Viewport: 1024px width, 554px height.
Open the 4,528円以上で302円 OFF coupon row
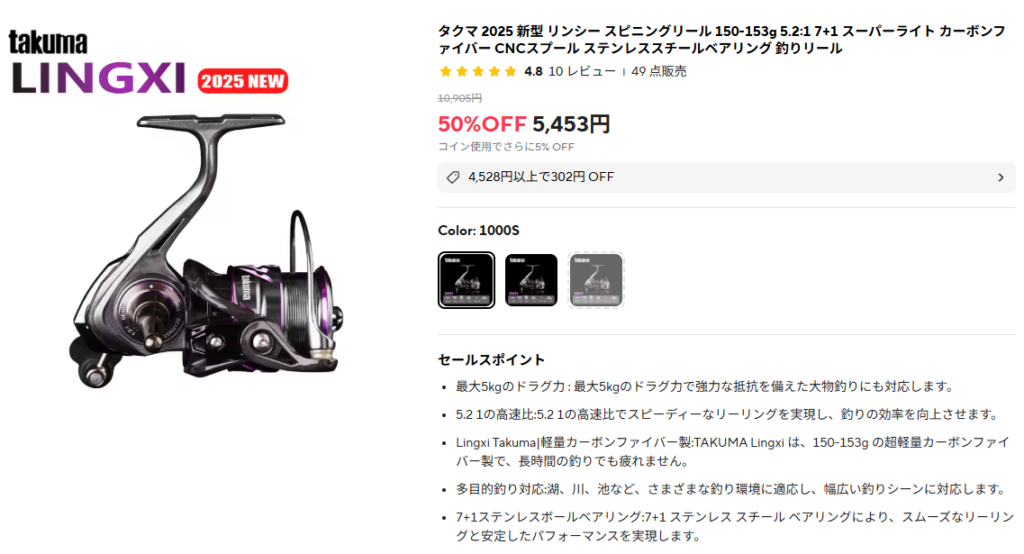[x=726, y=178]
